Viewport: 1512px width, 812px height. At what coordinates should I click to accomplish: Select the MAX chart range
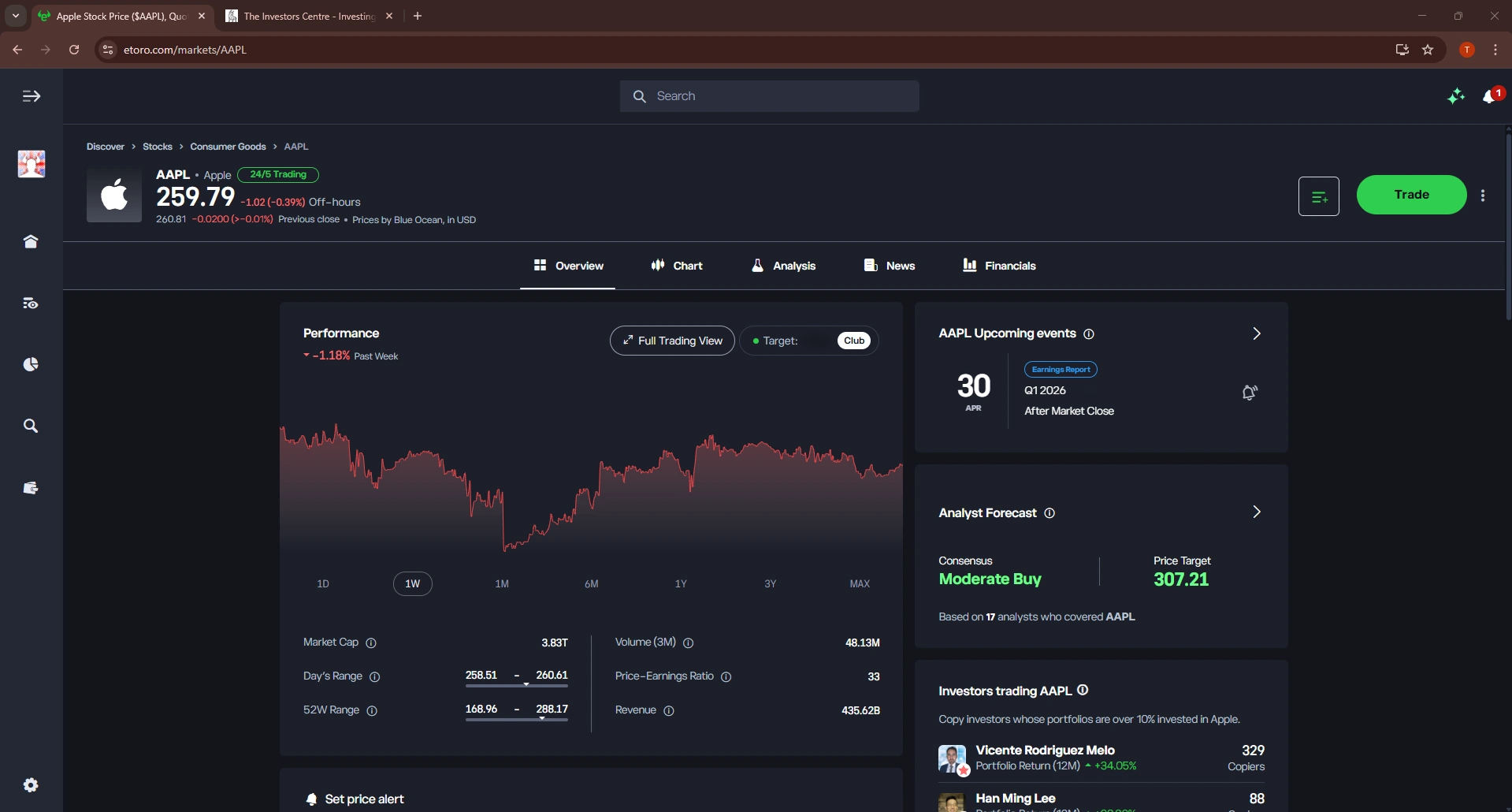pos(860,584)
